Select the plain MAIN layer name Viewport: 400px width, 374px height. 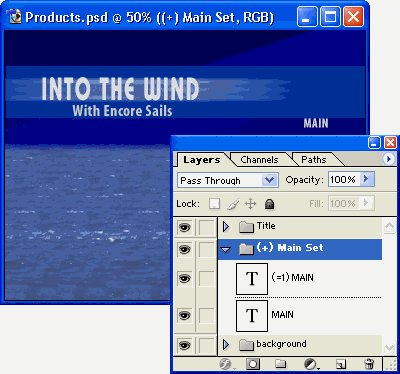282,315
